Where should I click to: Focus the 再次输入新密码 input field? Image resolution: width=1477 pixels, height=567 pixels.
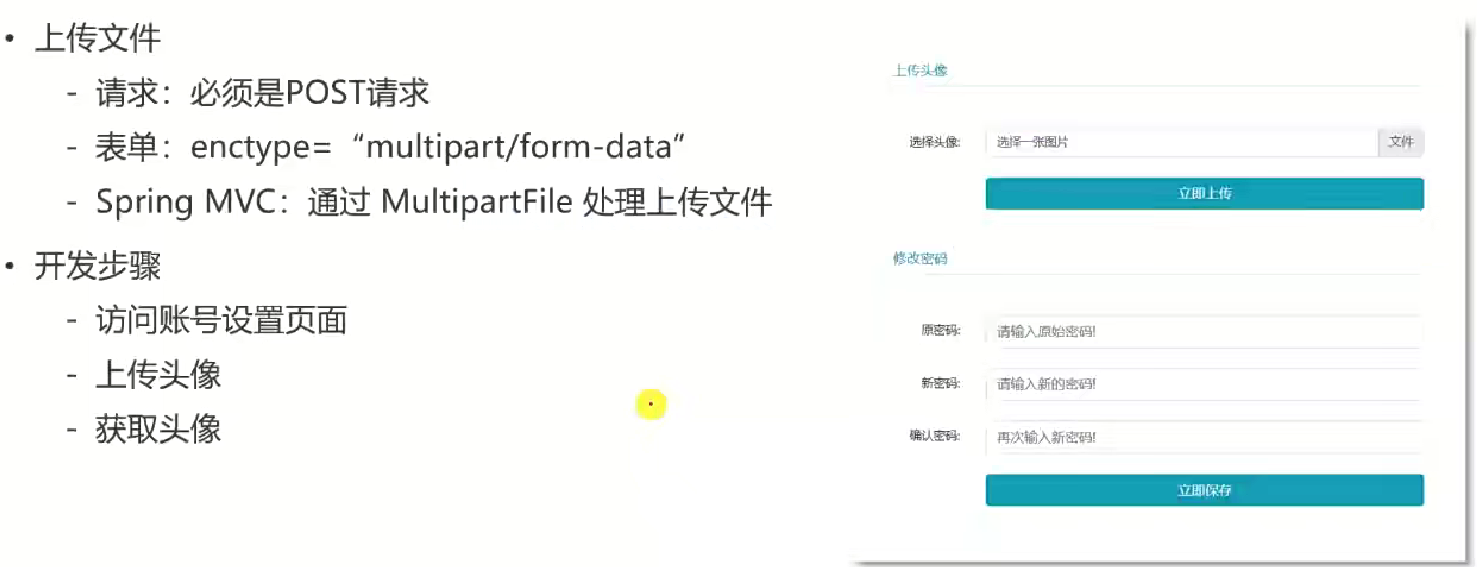coord(1203,437)
